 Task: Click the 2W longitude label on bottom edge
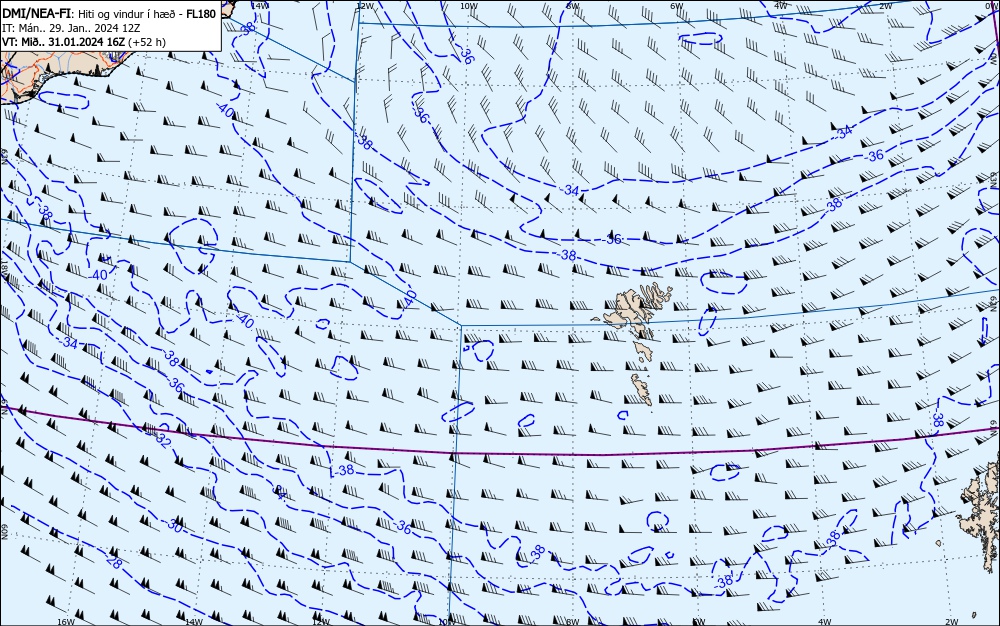point(952,622)
